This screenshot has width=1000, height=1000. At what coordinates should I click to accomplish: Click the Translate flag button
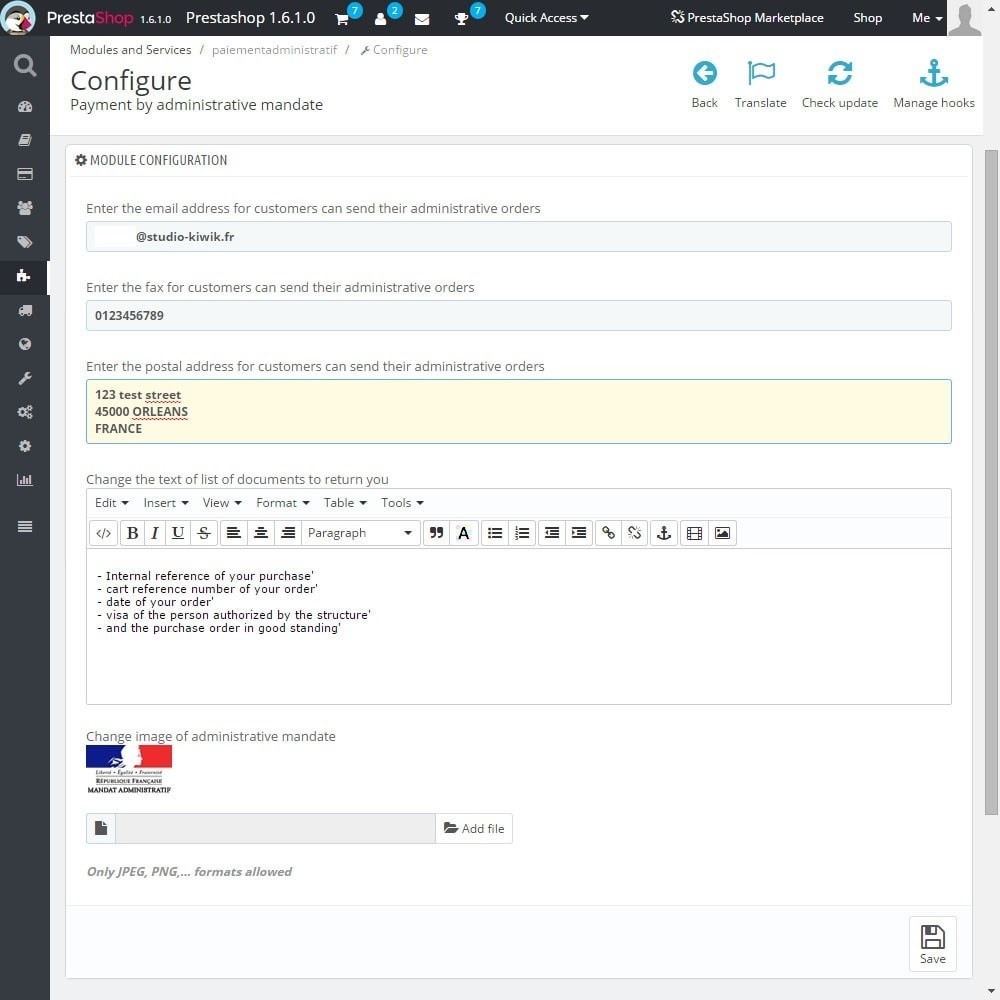(760, 84)
